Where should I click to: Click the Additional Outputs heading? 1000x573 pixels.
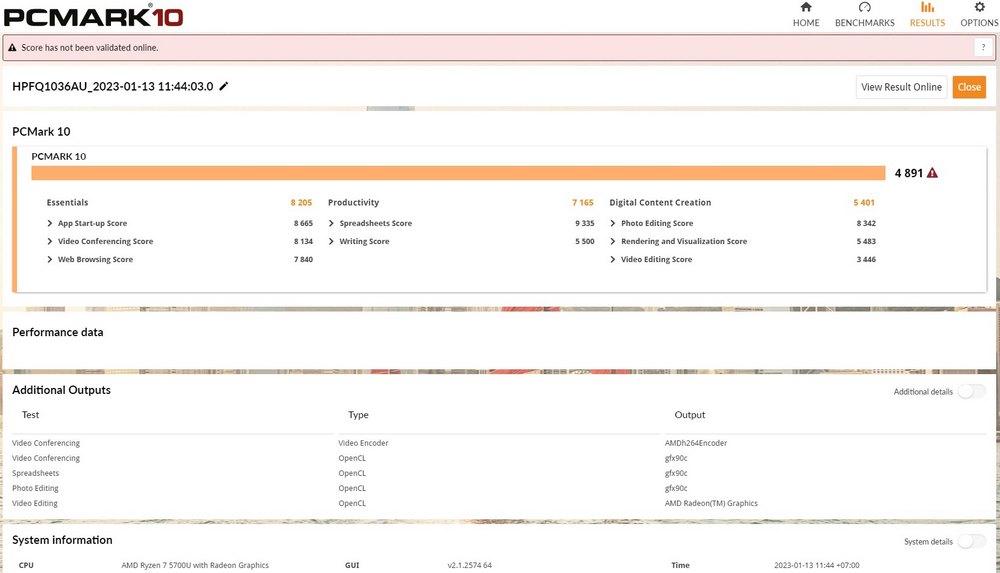pyautogui.click(x=61, y=390)
